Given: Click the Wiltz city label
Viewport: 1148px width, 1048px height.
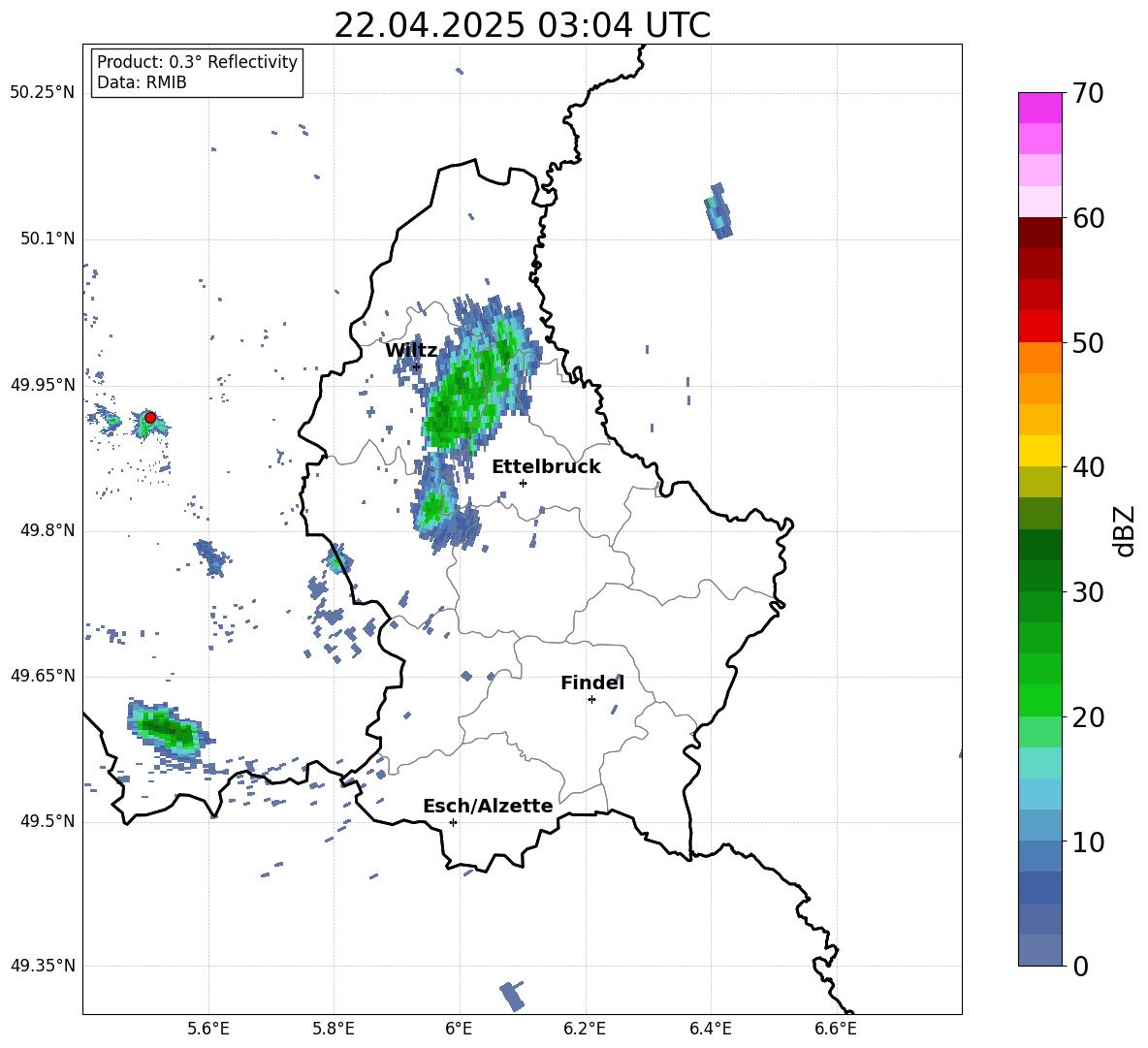Looking at the screenshot, I should point(411,351).
